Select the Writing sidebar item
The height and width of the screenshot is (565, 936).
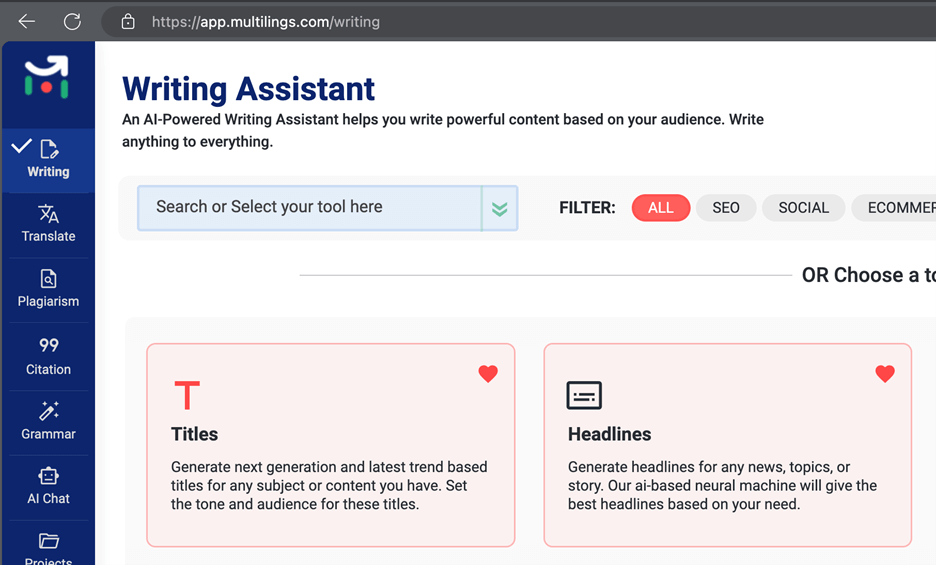click(x=48, y=160)
